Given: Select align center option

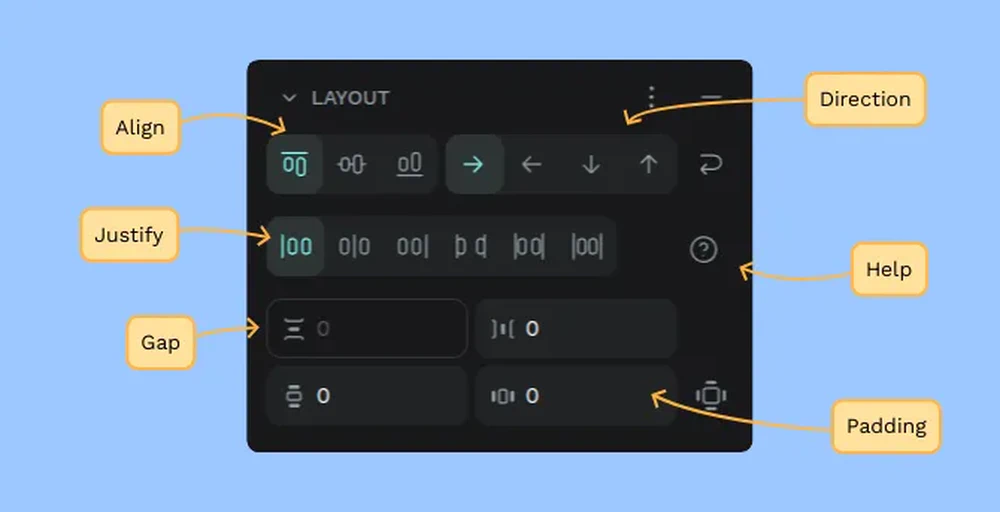Looking at the screenshot, I should tap(351, 165).
